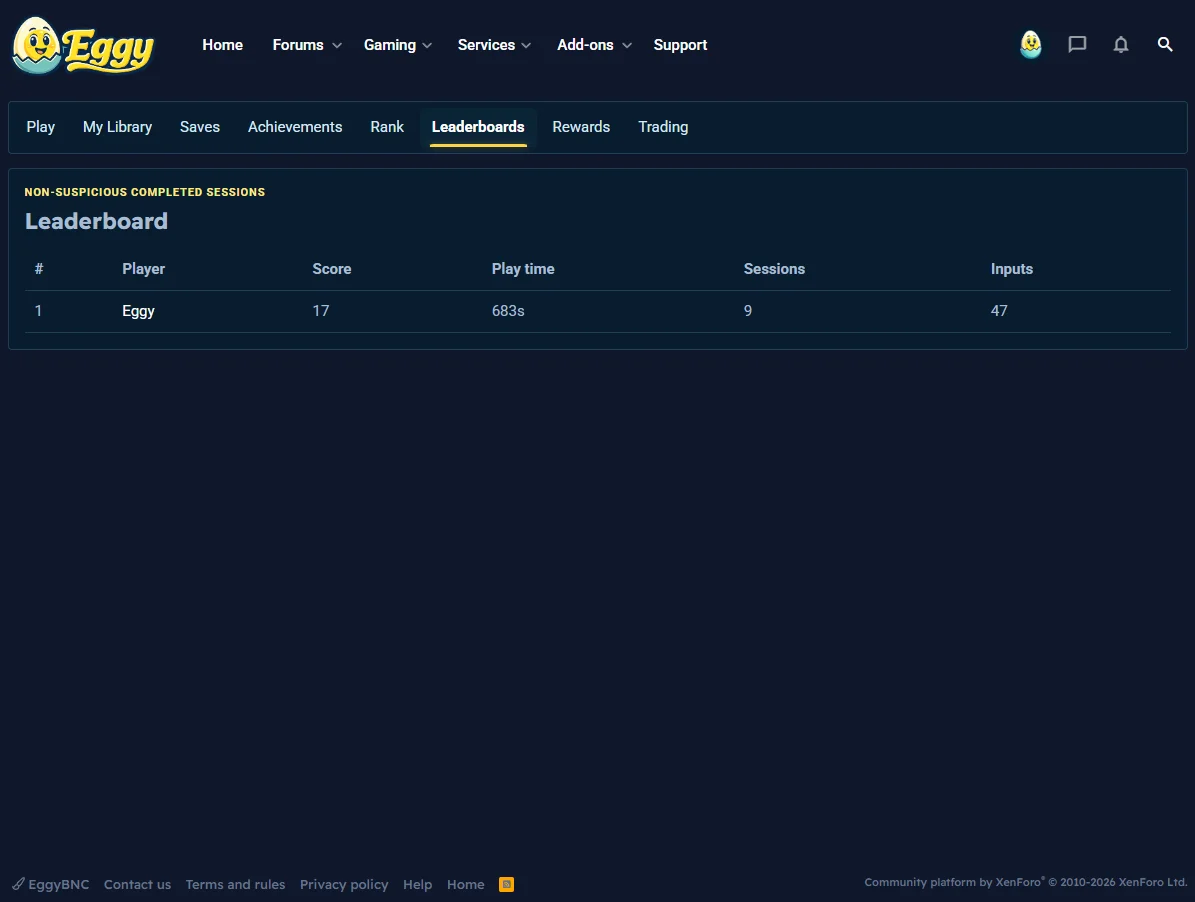Screen dimensions: 1195x902
Task: Click the search magnifier icon
Action: click(1165, 45)
